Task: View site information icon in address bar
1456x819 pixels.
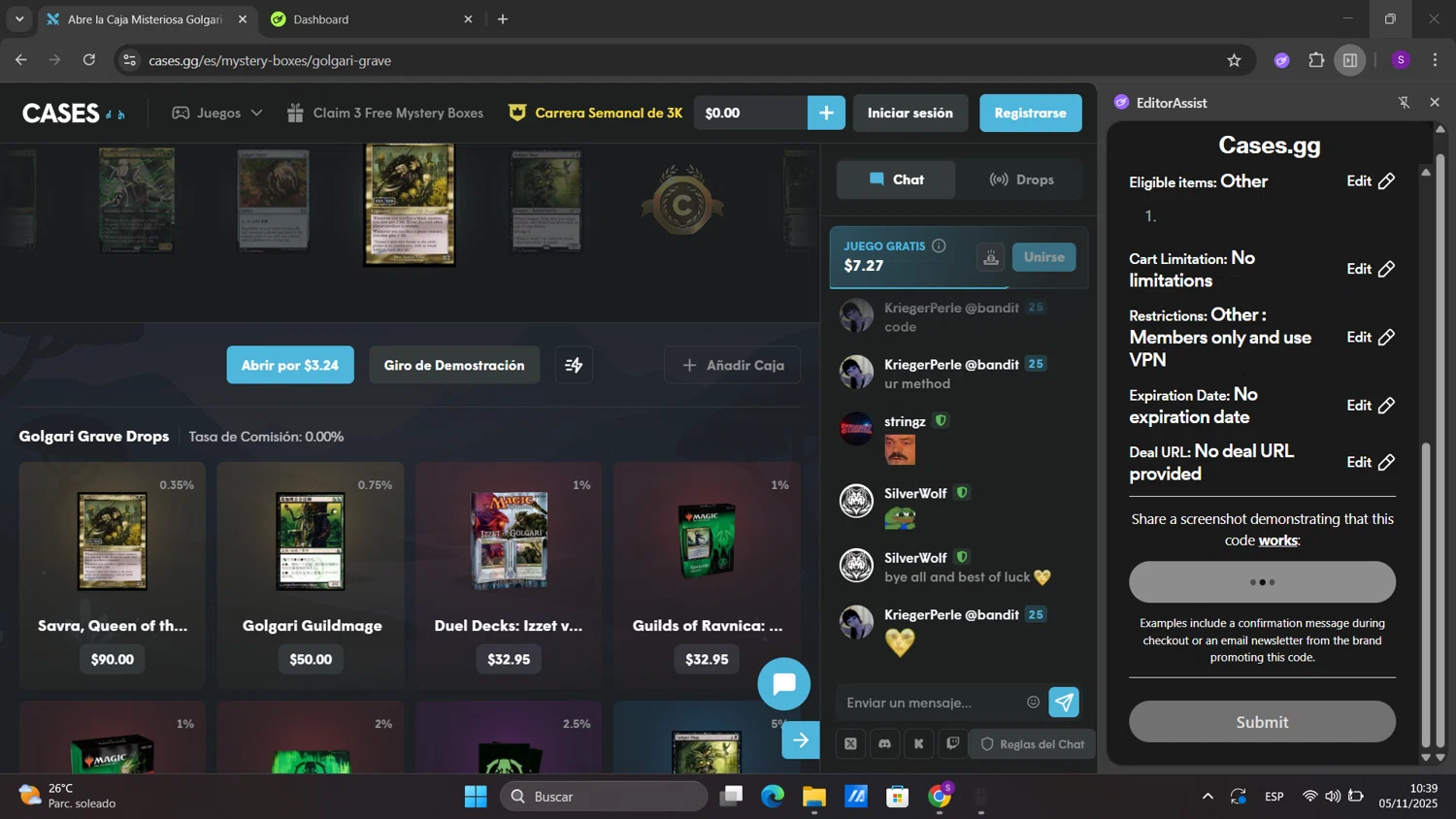Action: coord(128,60)
